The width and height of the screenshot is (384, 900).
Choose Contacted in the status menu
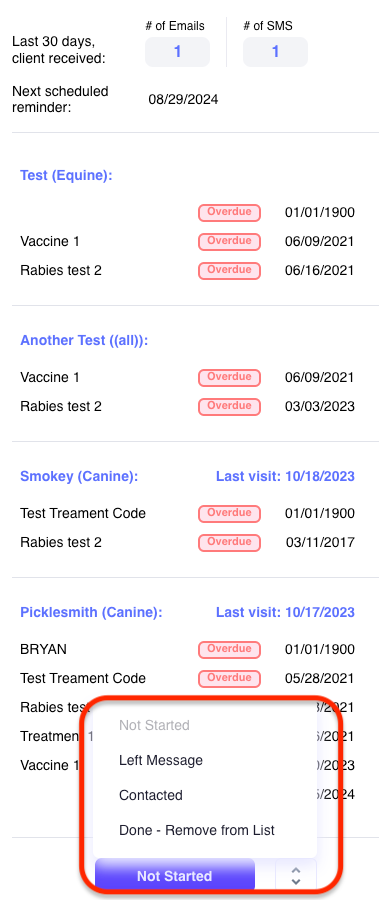tap(151, 796)
